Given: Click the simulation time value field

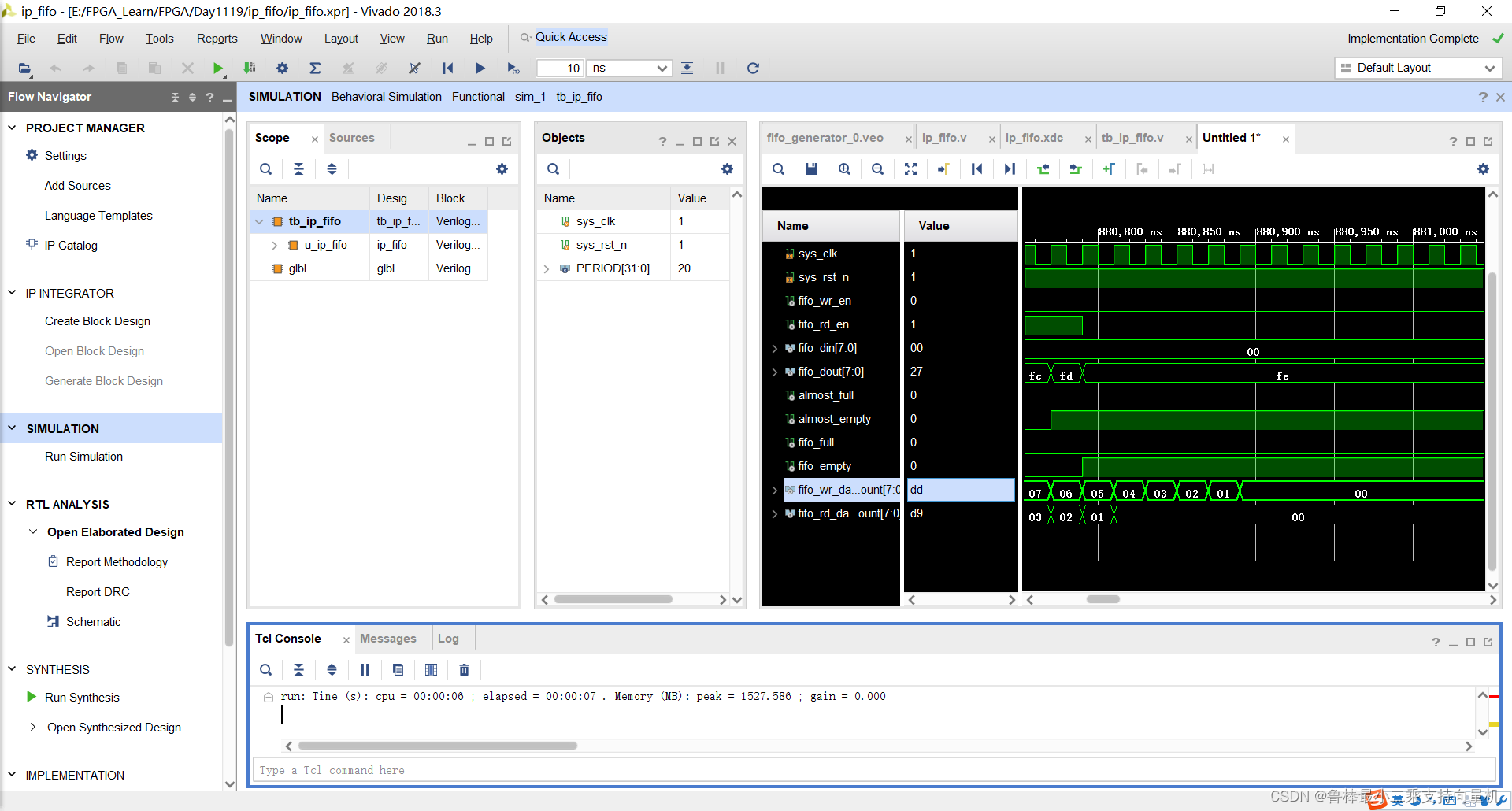Looking at the screenshot, I should 559,69.
